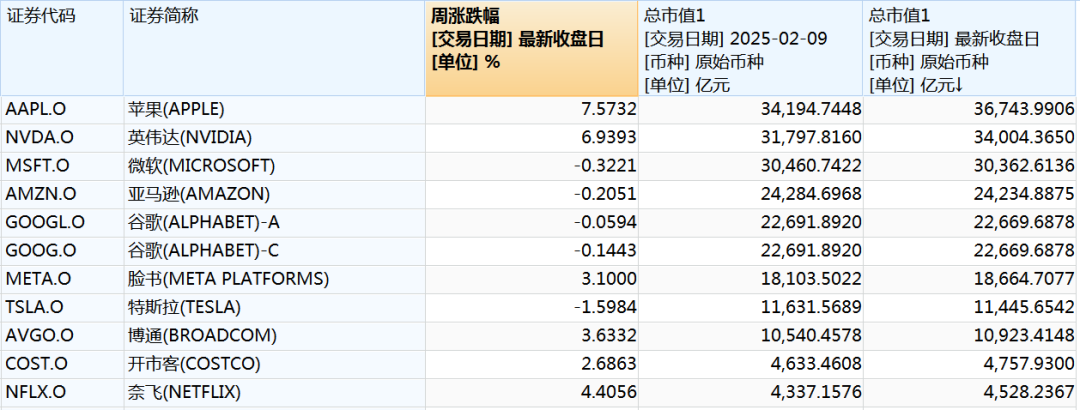Screen dimensions: 1080x410
Task: Click the name 微软(MICROSOFT)
Action: click(201, 166)
